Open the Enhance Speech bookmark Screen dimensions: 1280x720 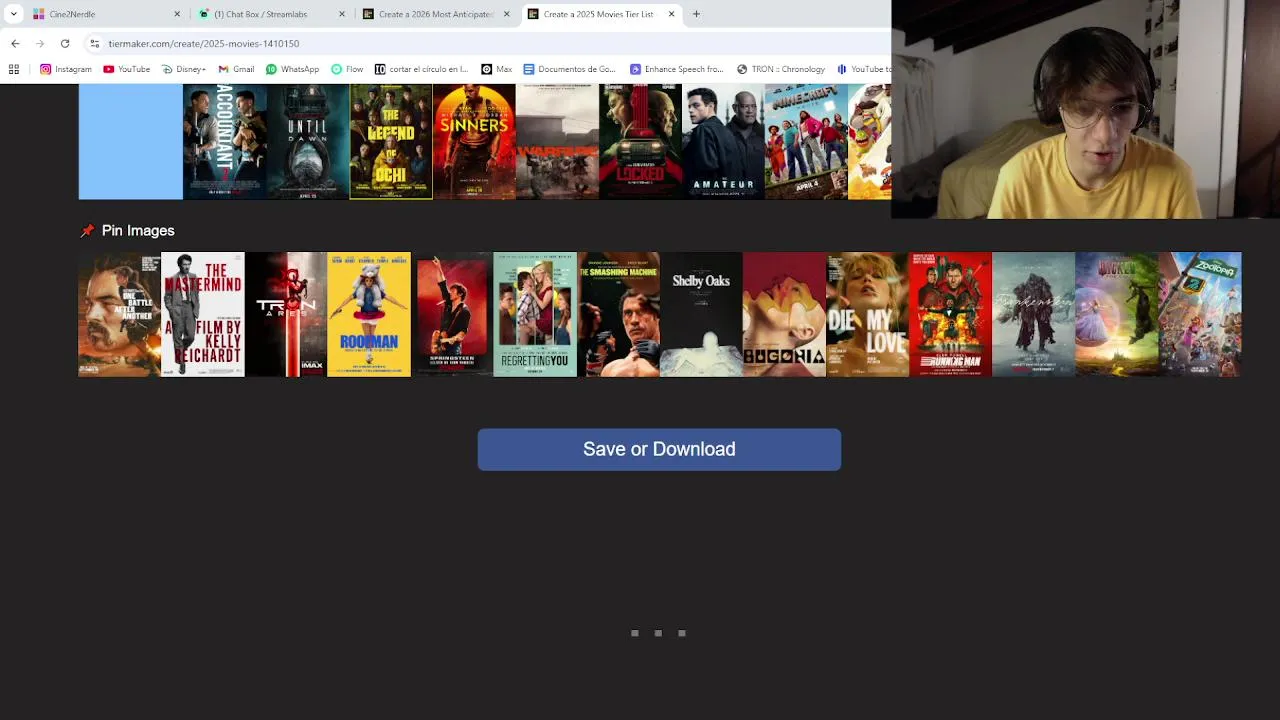pyautogui.click(x=676, y=69)
